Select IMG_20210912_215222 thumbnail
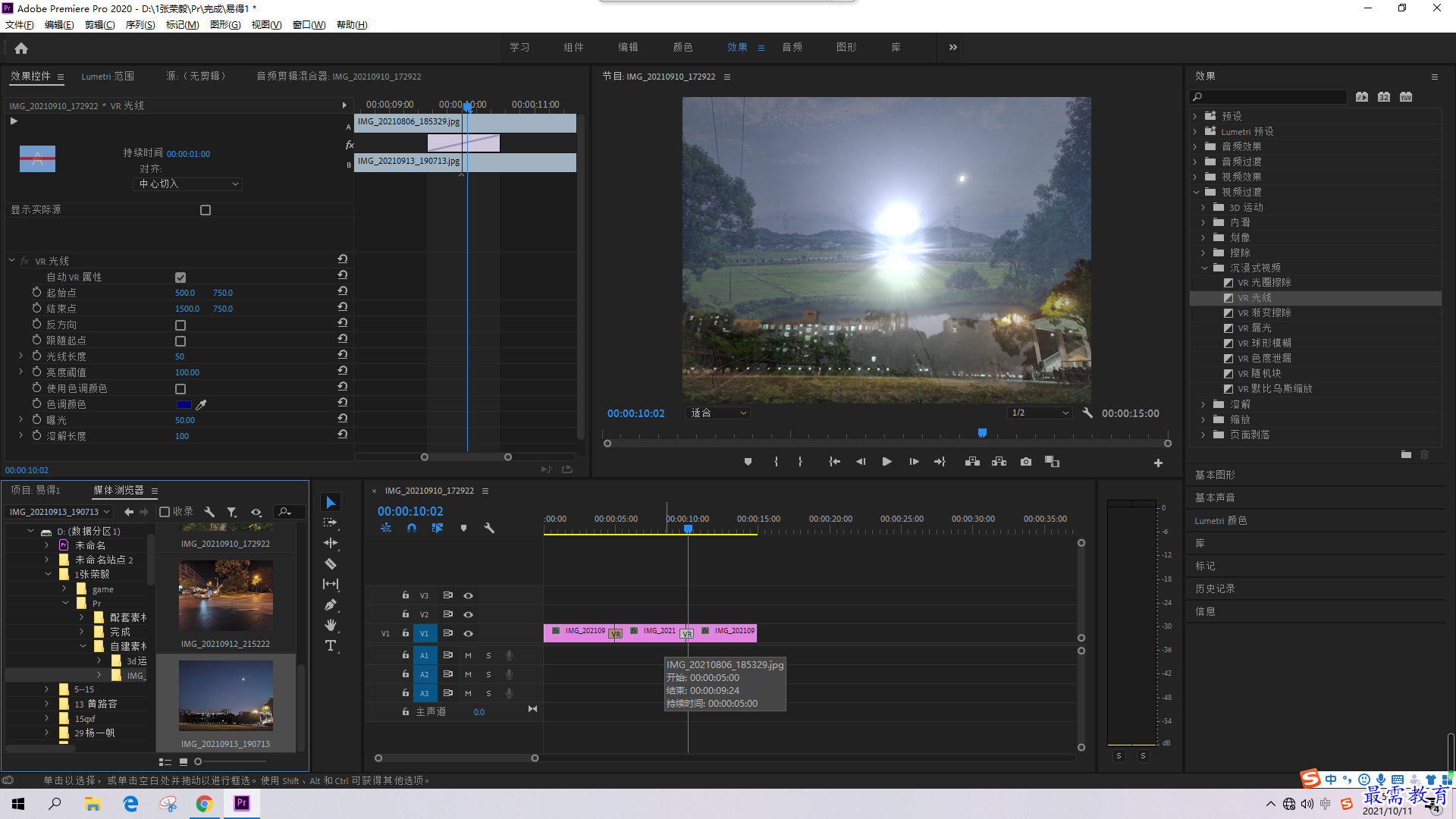1456x819 pixels. point(225,596)
